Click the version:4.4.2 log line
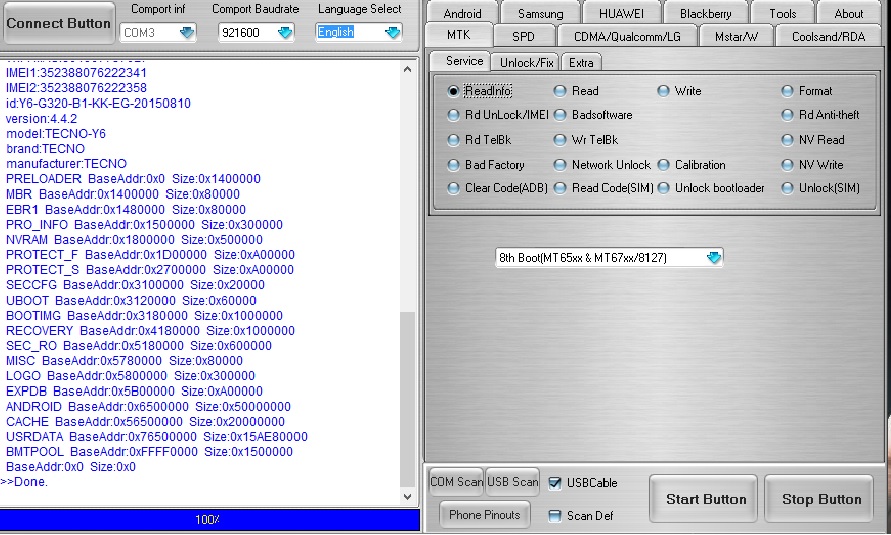 41,119
